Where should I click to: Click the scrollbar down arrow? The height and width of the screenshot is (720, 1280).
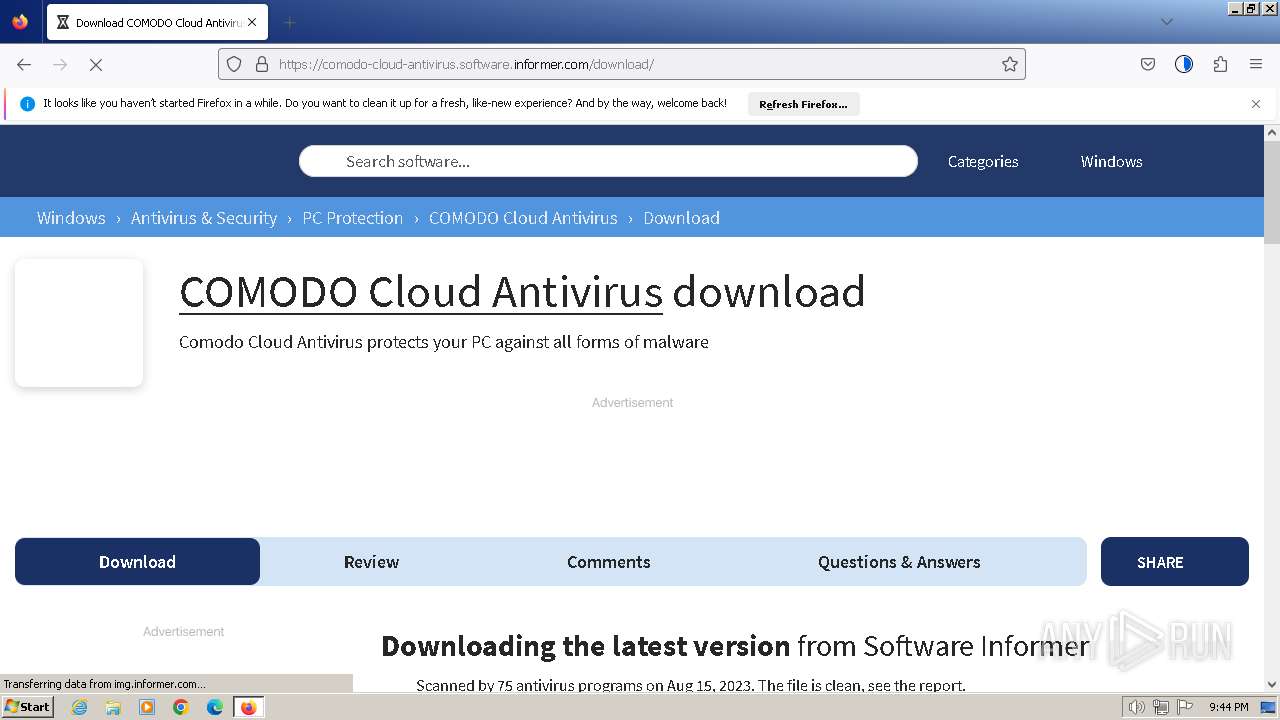click(1272, 685)
